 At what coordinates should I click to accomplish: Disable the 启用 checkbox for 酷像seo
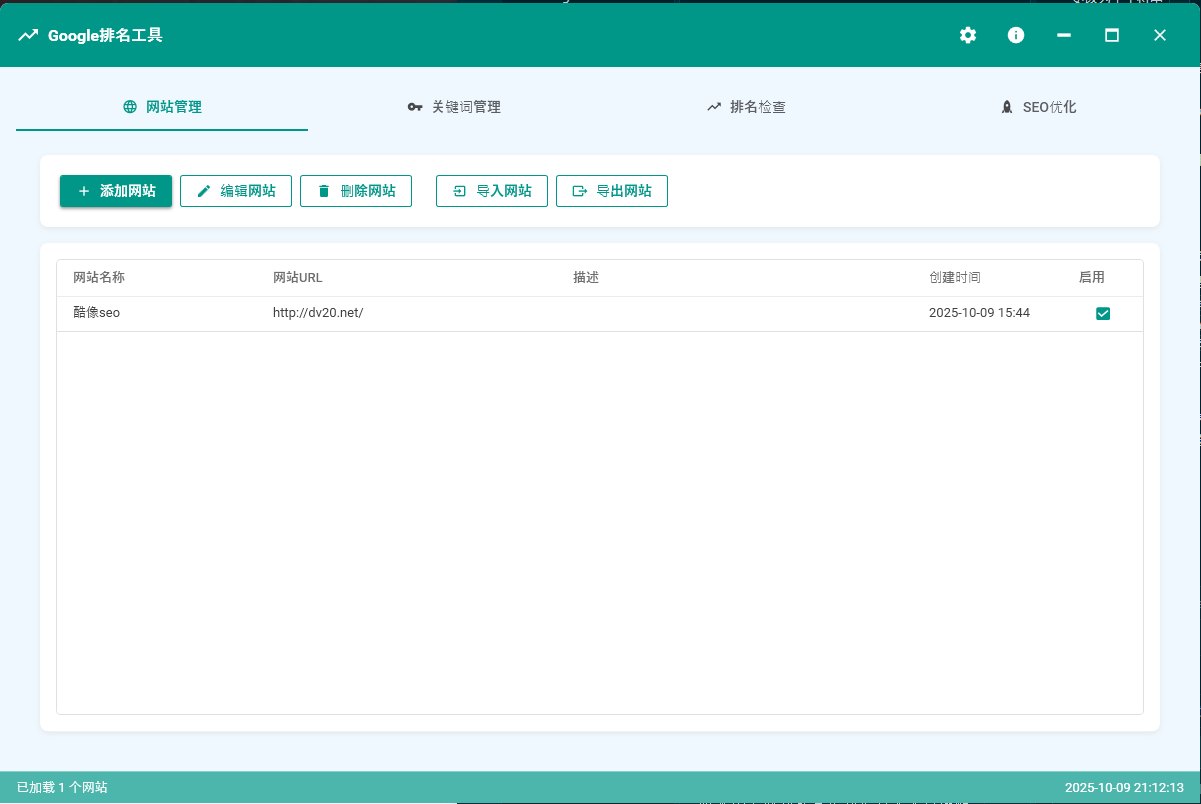[x=1103, y=314]
